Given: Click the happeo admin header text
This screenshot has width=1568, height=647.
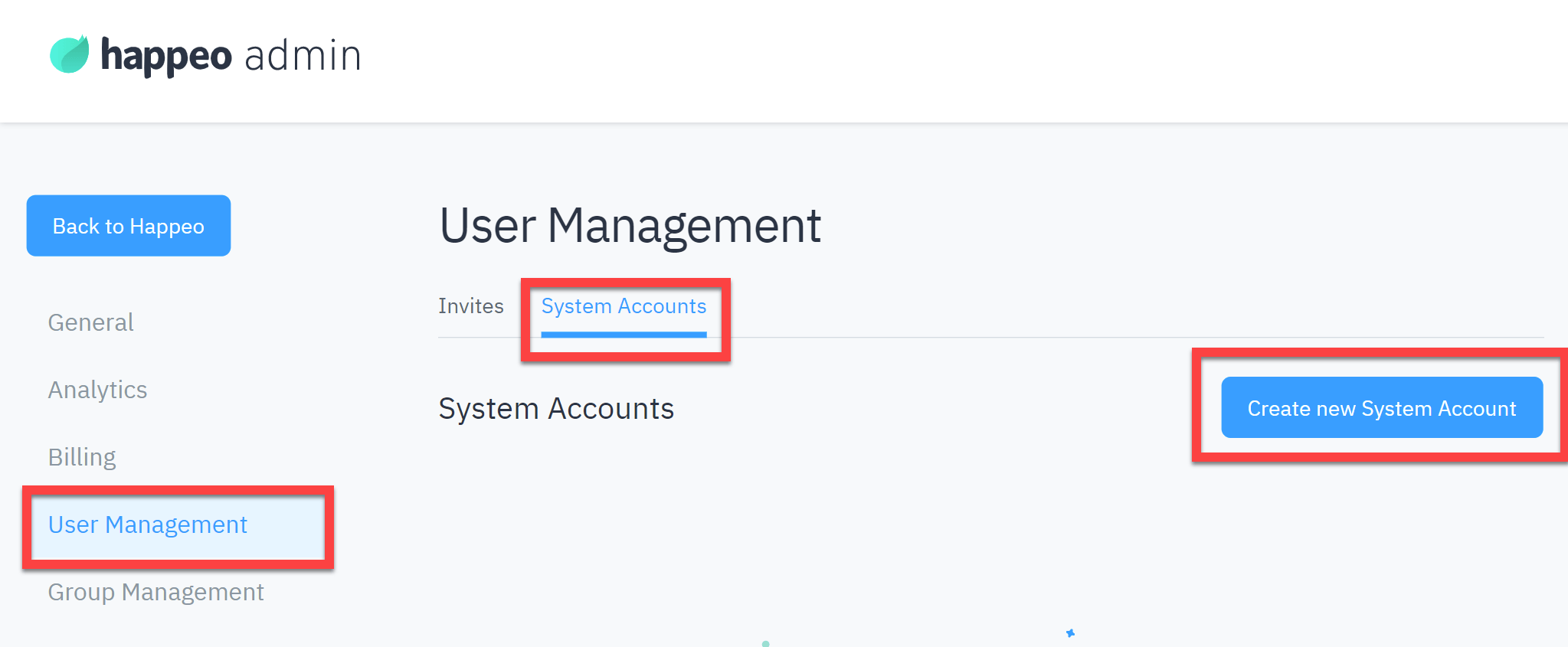Looking at the screenshot, I should (231, 56).
